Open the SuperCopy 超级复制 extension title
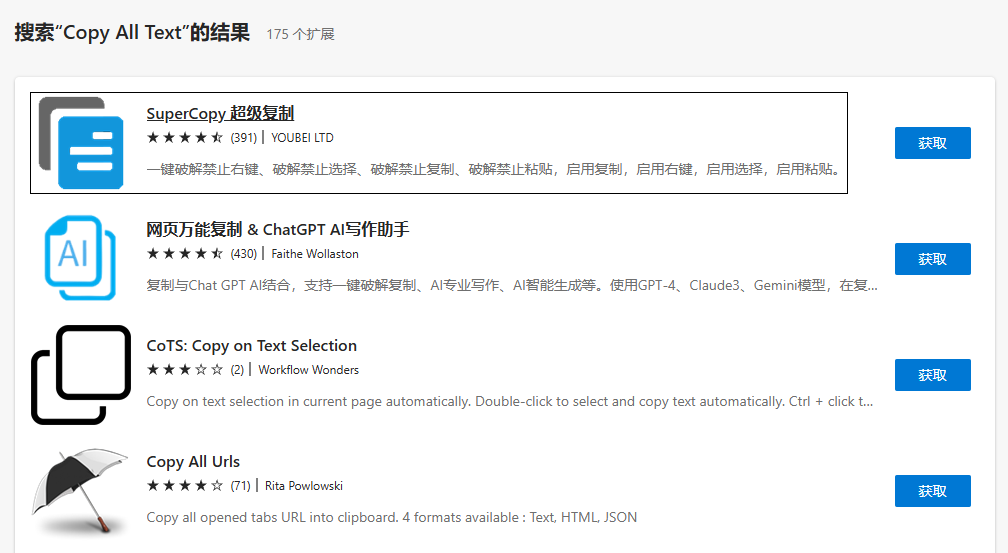 220,114
